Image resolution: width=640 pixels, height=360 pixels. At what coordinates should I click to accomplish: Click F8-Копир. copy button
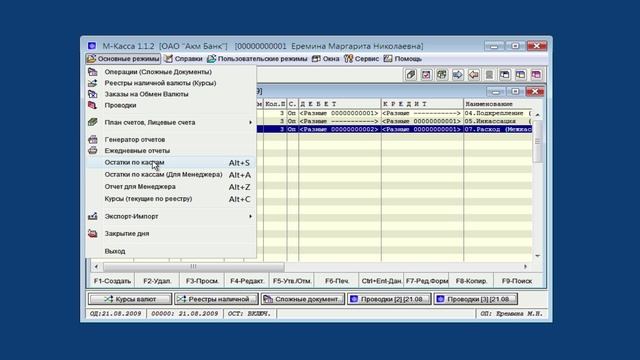click(x=471, y=281)
